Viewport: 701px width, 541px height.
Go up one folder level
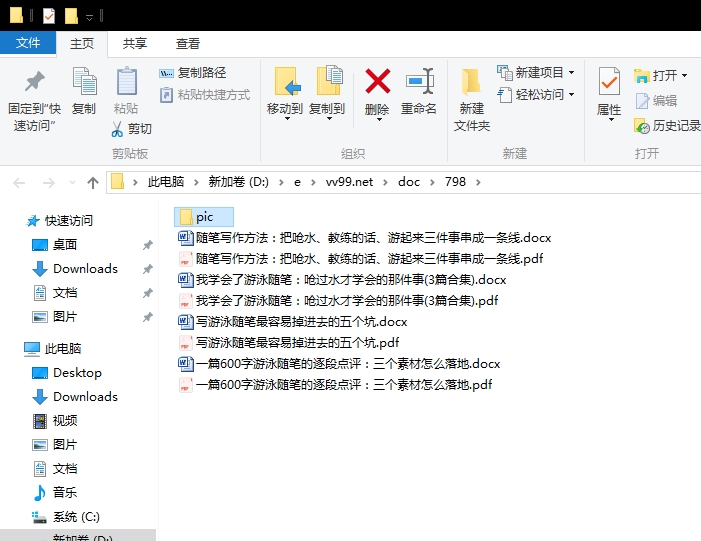coord(93,182)
